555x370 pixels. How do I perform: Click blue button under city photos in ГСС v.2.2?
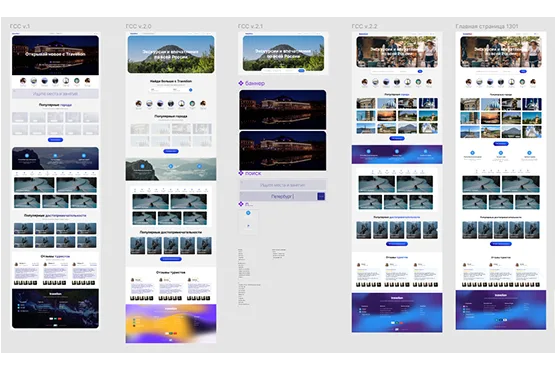pos(397,138)
